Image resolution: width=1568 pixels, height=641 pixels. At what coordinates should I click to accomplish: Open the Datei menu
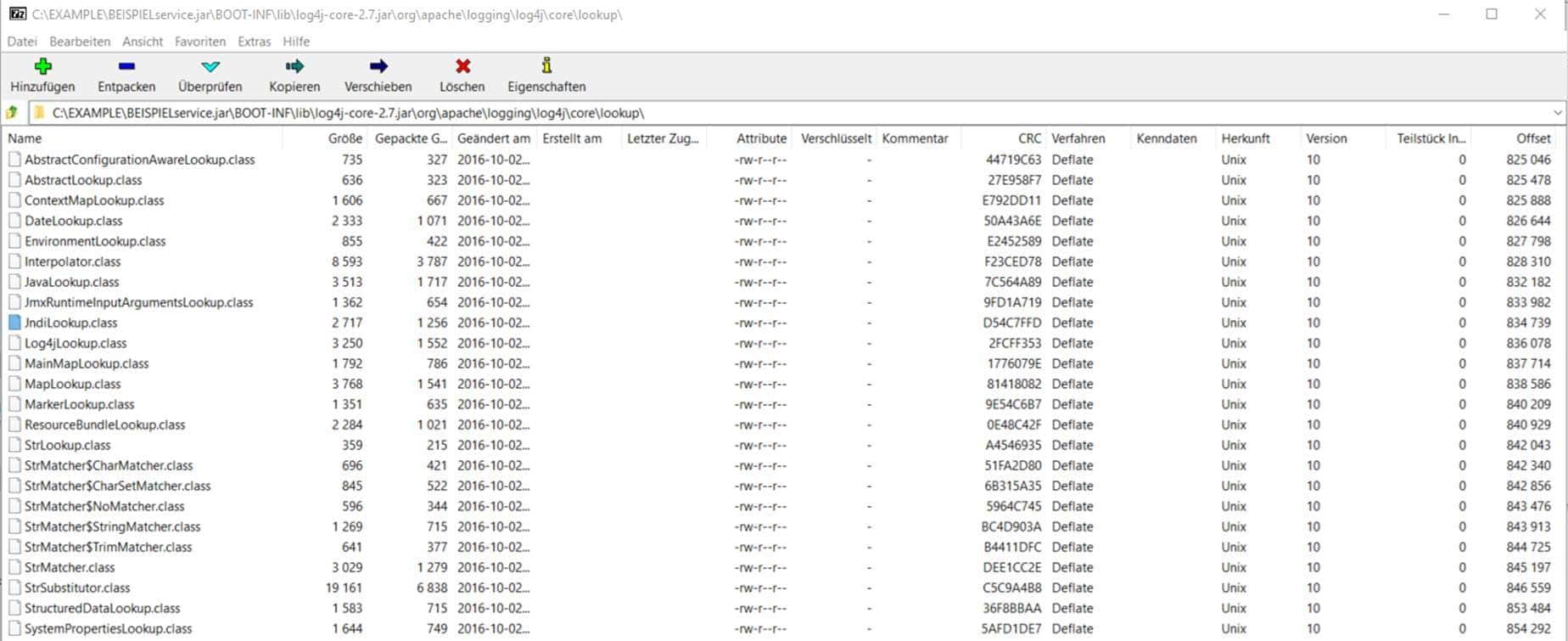pyautogui.click(x=22, y=42)
